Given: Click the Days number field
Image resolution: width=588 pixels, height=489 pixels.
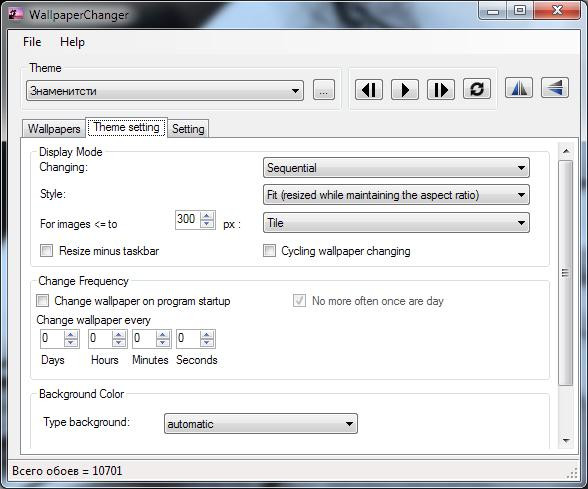Looking at the screenshot, I should click(52, 339).
